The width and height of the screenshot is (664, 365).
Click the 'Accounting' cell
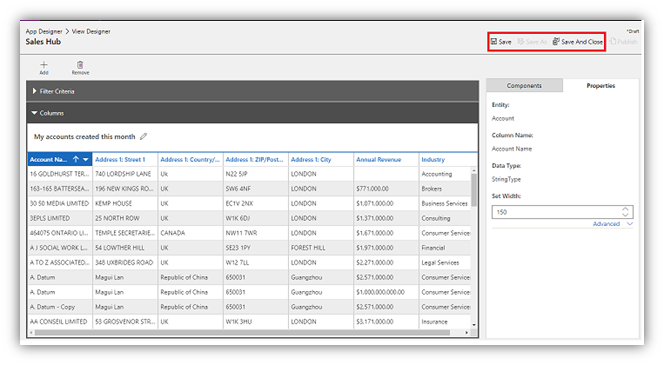[445, 174]
